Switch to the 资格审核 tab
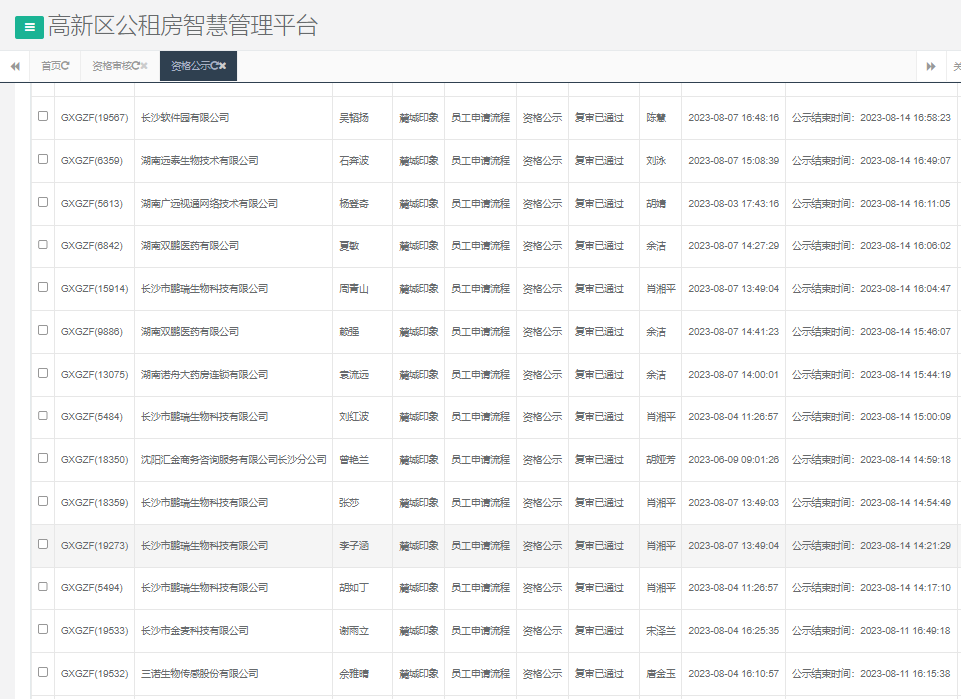The height and width of the screenshot is (699, 961). click(x=112, y=66)
